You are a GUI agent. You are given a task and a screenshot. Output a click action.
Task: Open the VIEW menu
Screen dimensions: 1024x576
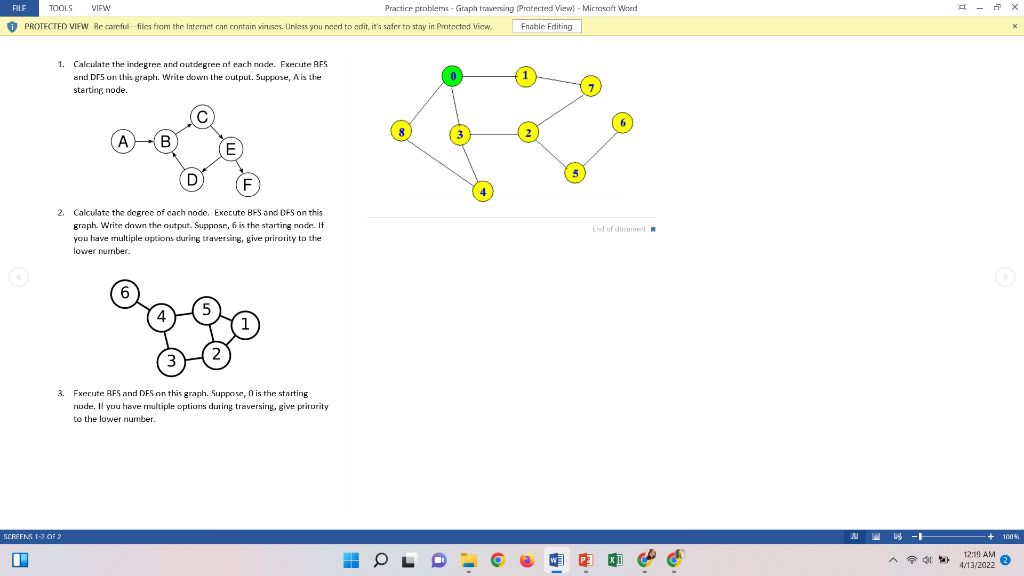(x=98, y=7)
